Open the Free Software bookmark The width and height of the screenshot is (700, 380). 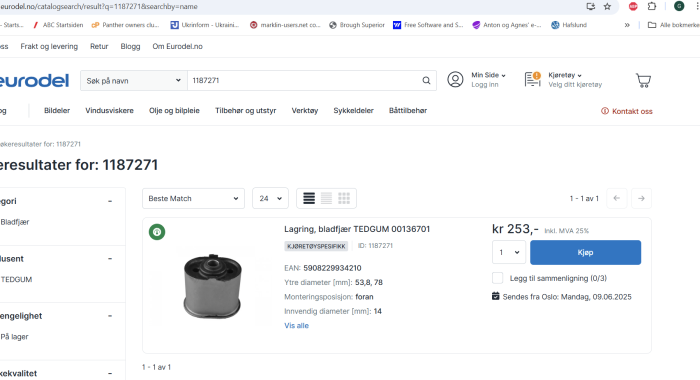[428, 25]
